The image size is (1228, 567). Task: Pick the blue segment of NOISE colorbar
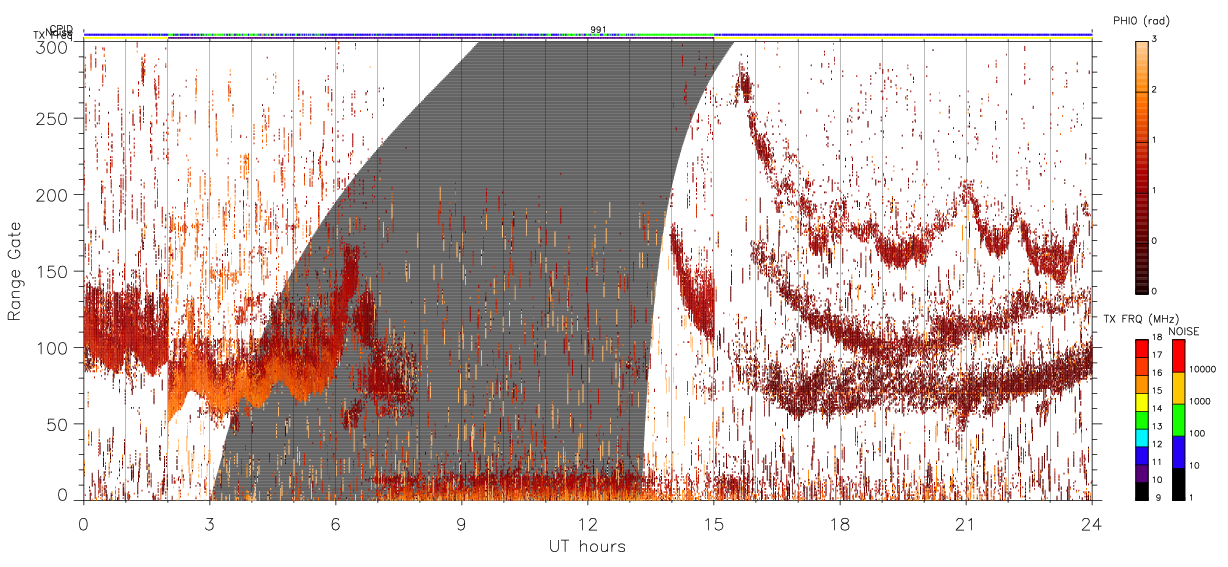(1177, 452)
